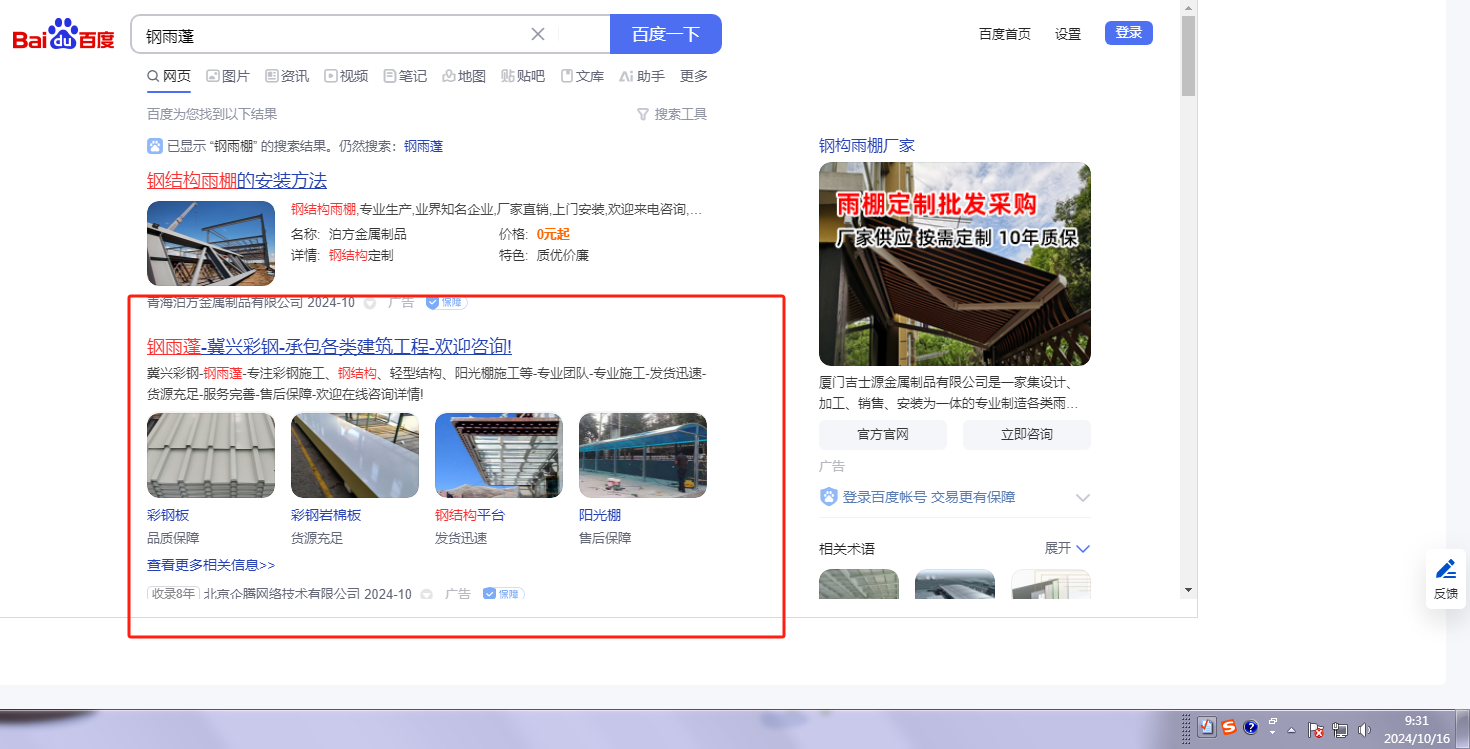Open the steel structure photo thumbnail of first result

coord(211,243)
